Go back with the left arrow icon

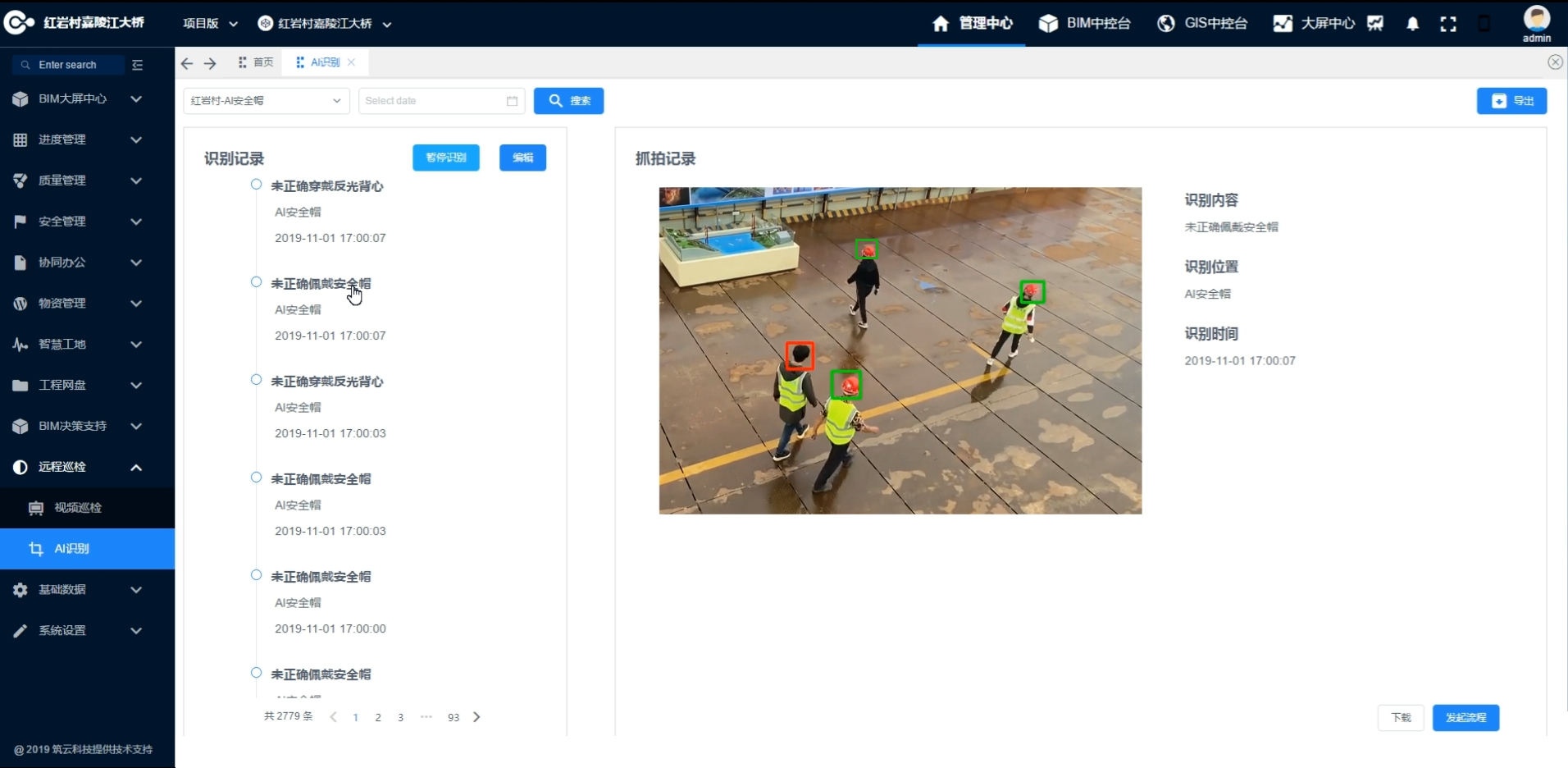[187, 63]
